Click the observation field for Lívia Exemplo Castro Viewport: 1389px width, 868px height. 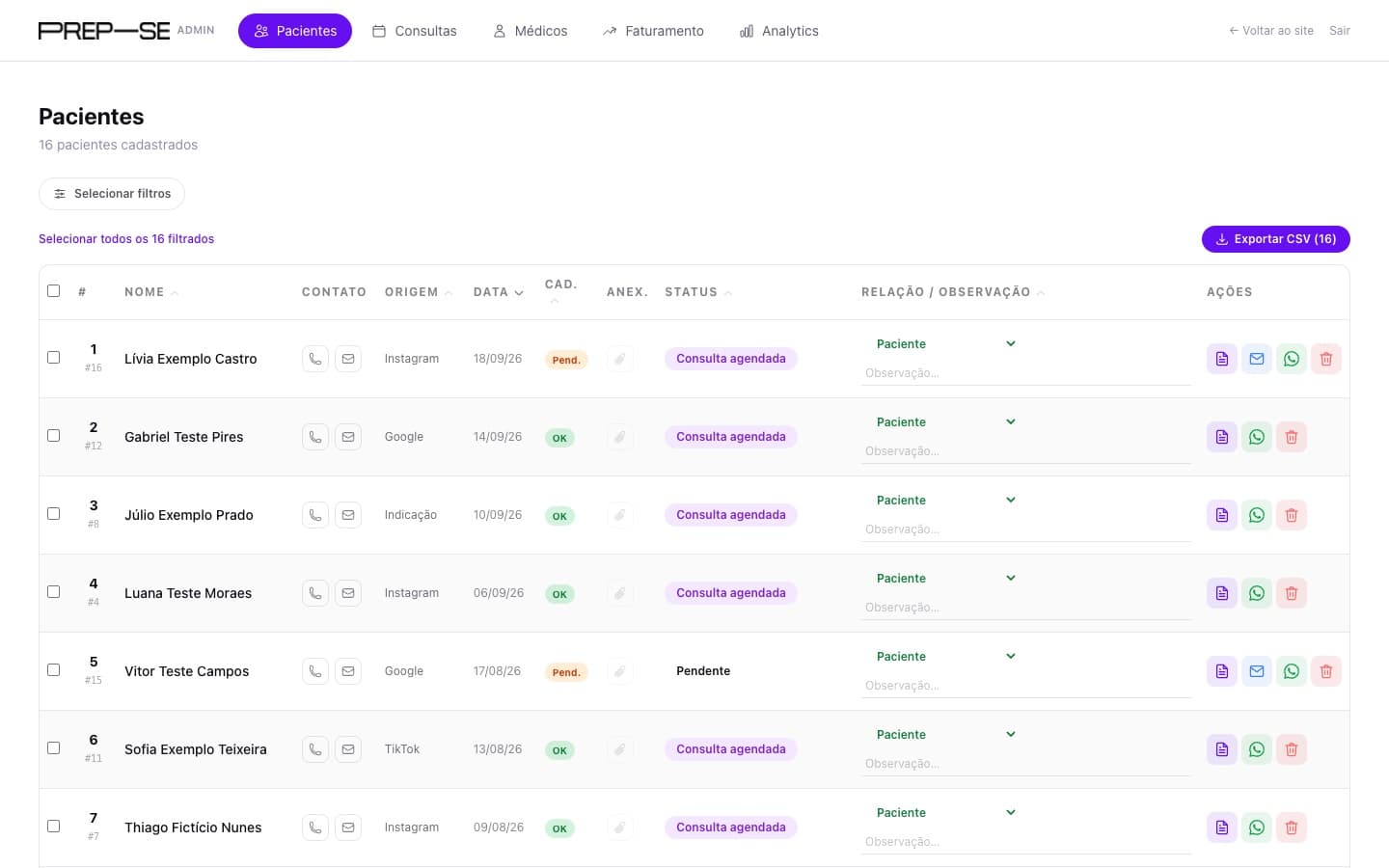1026,373
